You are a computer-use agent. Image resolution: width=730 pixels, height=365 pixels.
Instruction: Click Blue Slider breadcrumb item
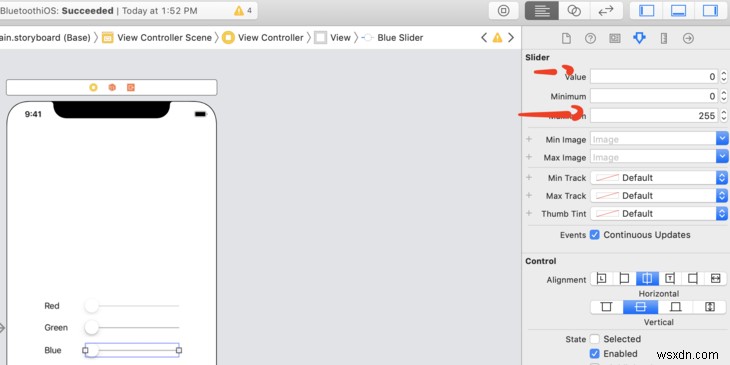(x=392, y=38)
